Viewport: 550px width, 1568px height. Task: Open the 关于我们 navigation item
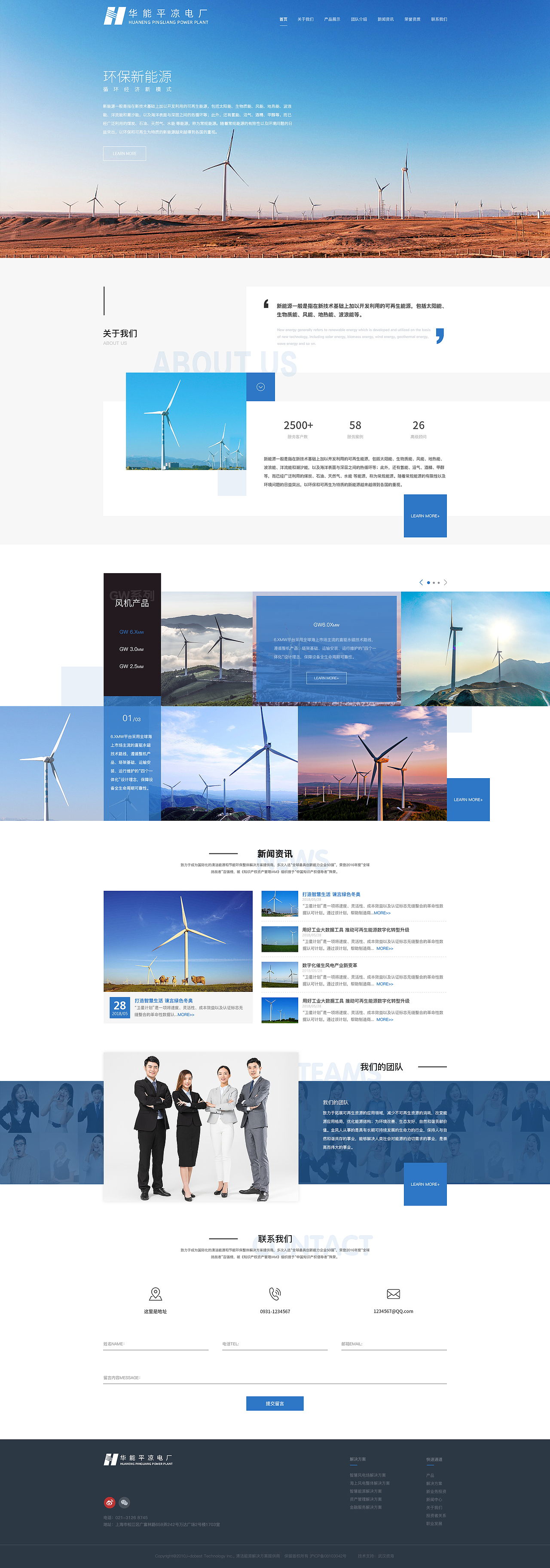(306, 19)
